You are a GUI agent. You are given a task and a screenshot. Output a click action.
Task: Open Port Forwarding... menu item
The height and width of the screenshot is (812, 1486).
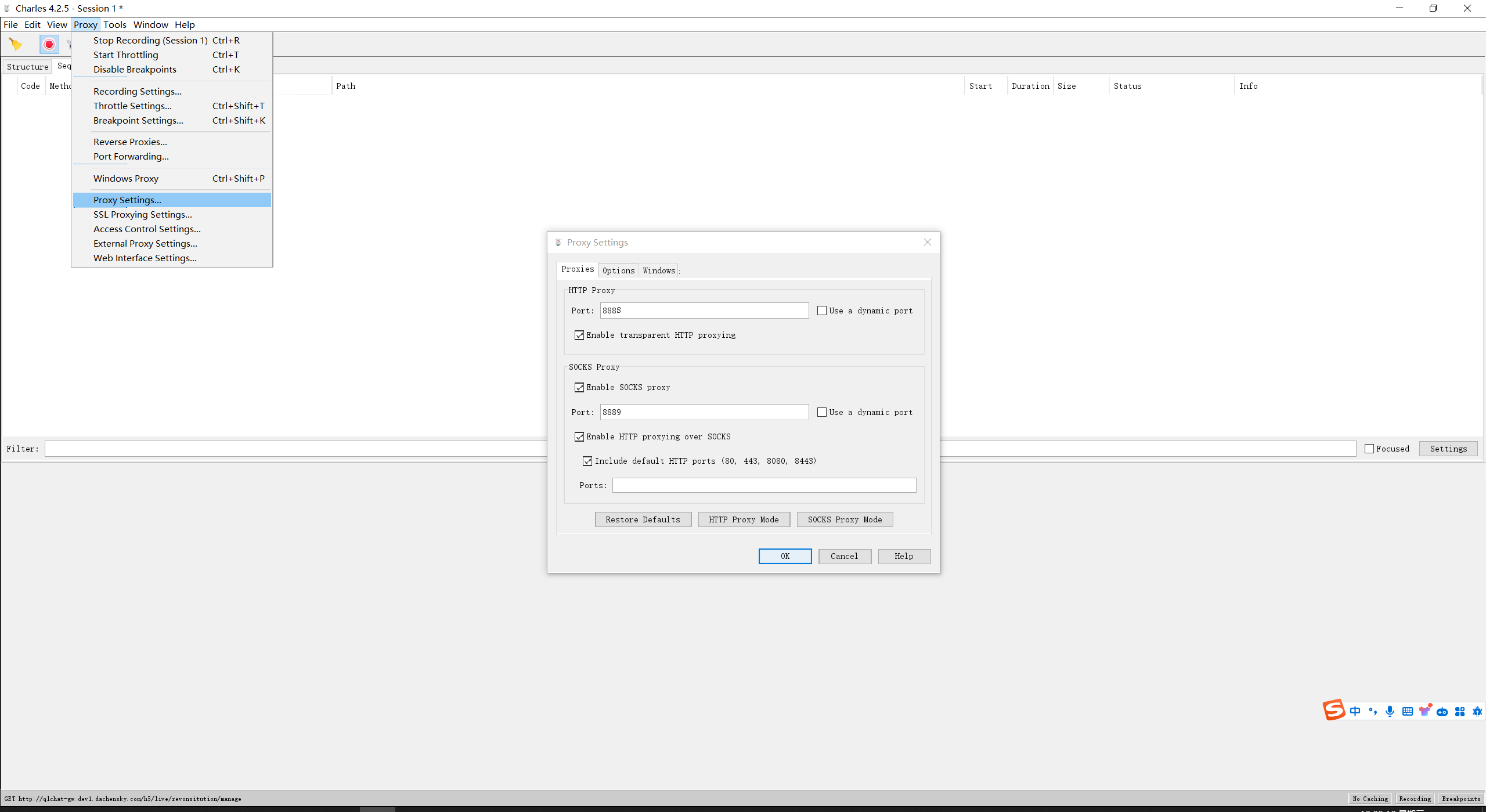click(x=172, y=156)
